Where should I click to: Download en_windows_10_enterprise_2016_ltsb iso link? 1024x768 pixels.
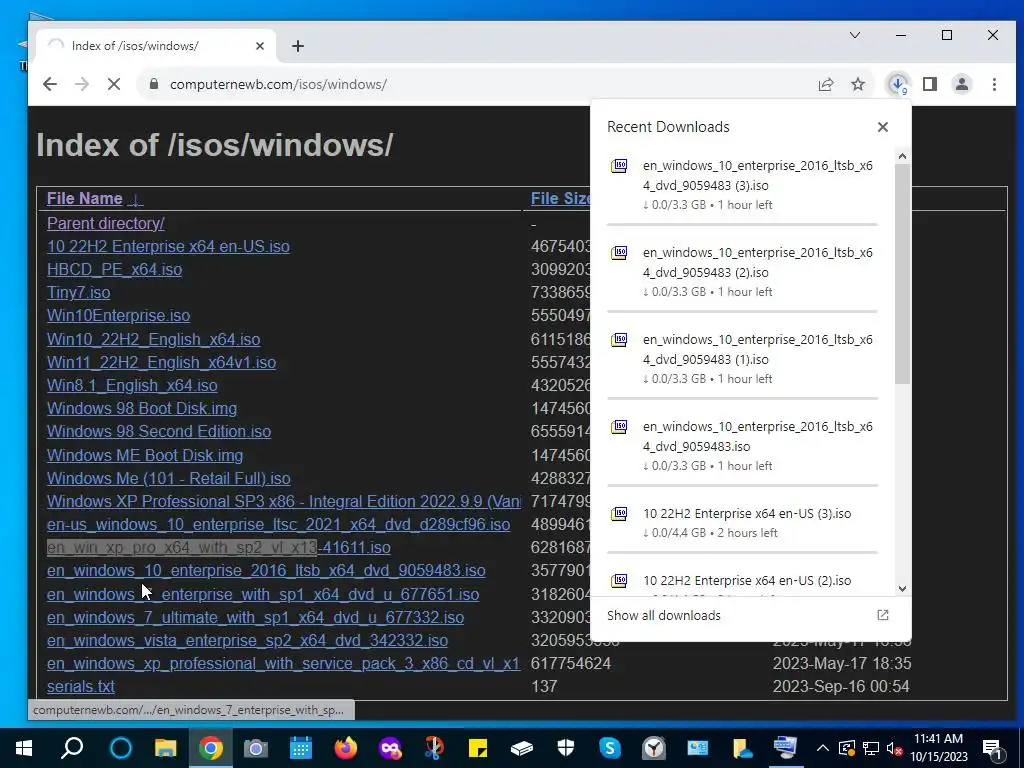pyautogui.click(x=266, y=570)
